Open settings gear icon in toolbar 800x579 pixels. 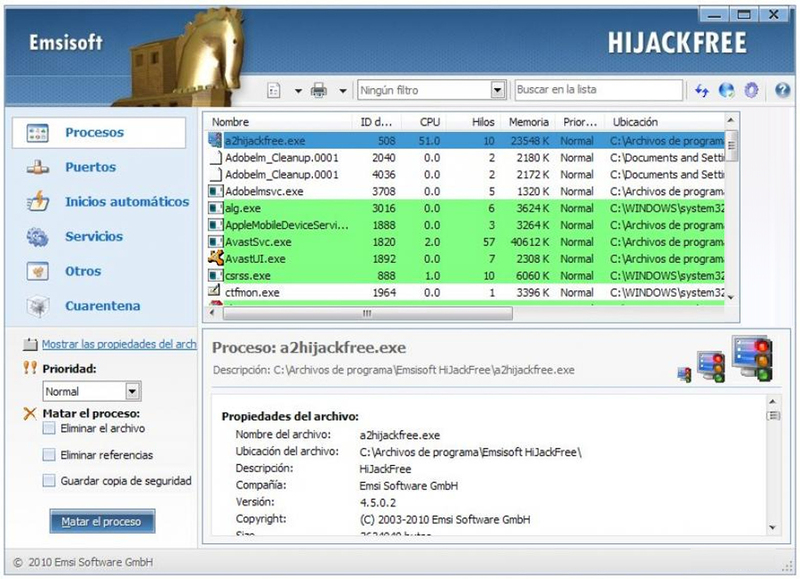point(751,90)
